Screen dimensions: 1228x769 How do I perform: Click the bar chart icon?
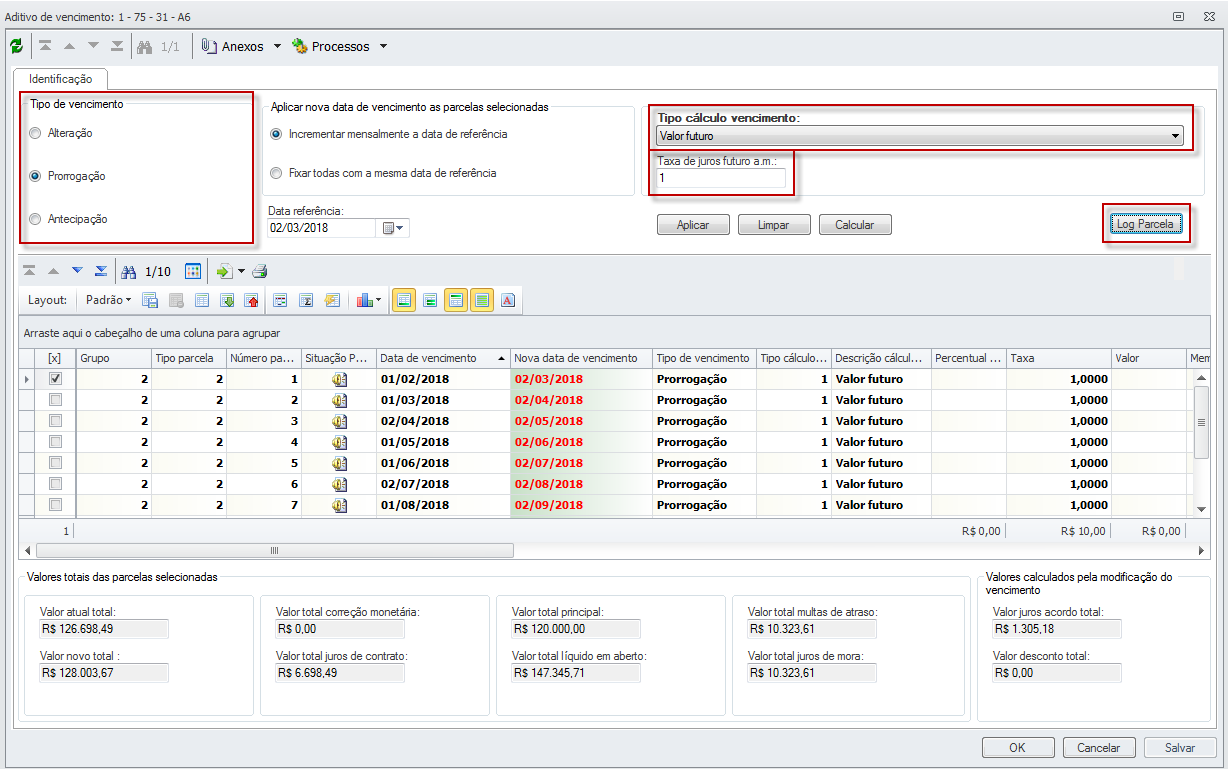tap(364, 300)
